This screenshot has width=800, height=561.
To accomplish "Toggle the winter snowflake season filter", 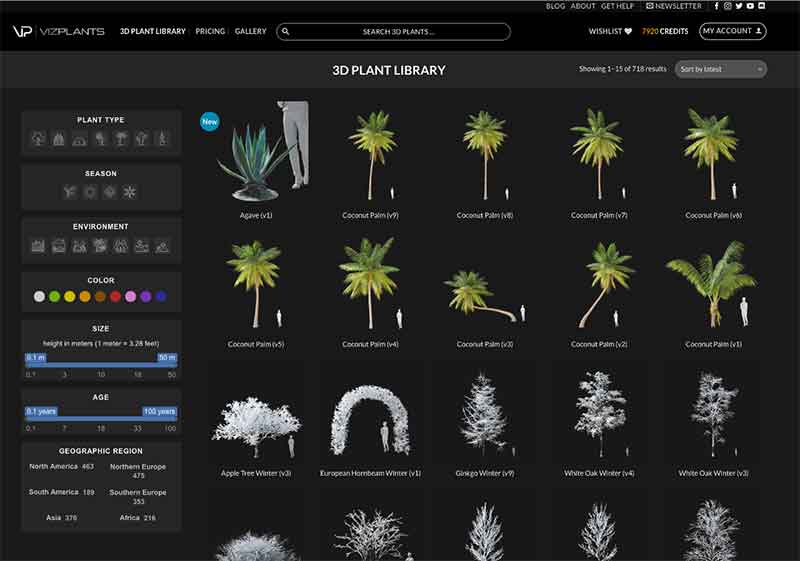I will click(130, 192).
